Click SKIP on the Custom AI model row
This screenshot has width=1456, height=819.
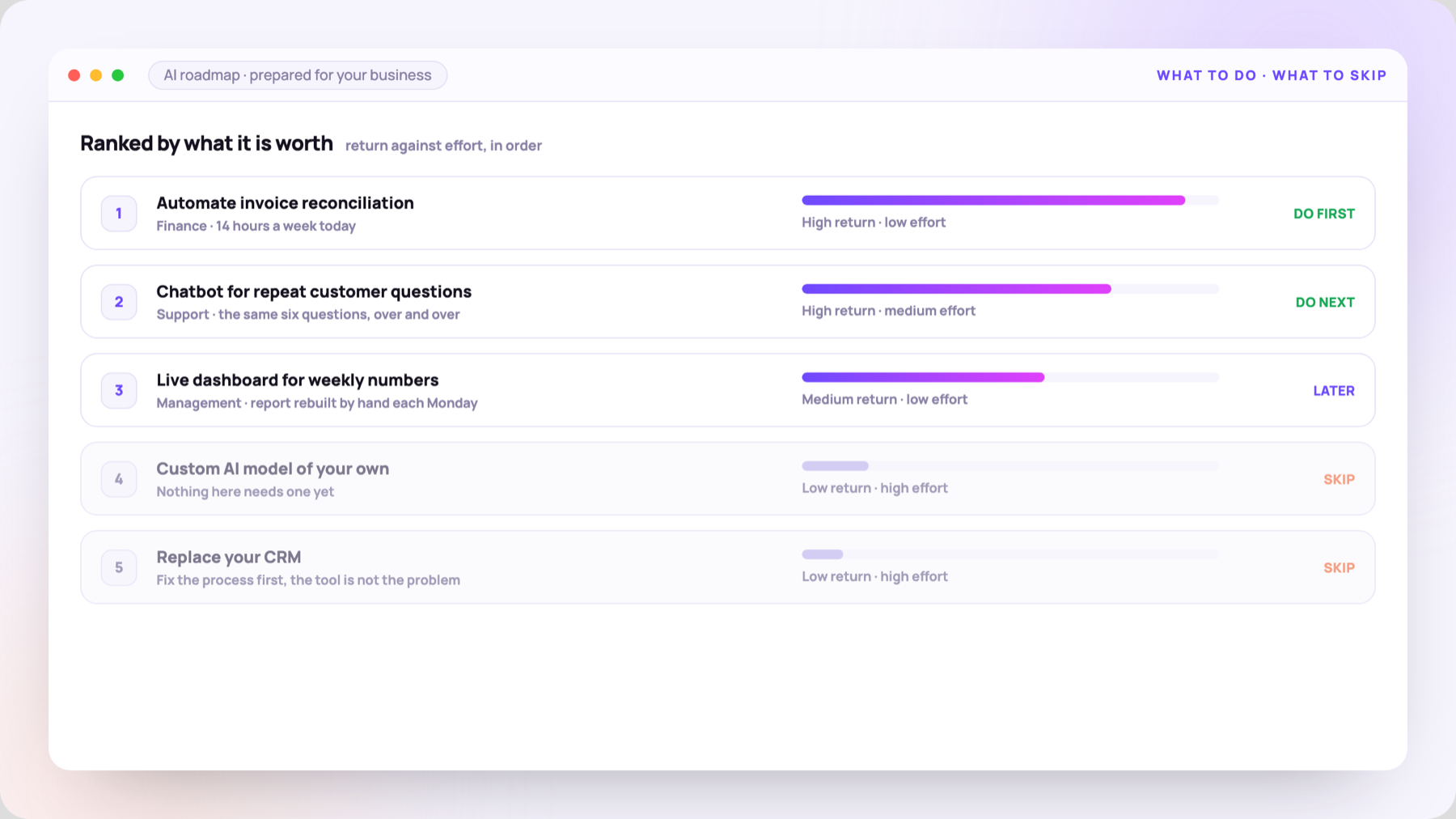(x=1340, y=479)
